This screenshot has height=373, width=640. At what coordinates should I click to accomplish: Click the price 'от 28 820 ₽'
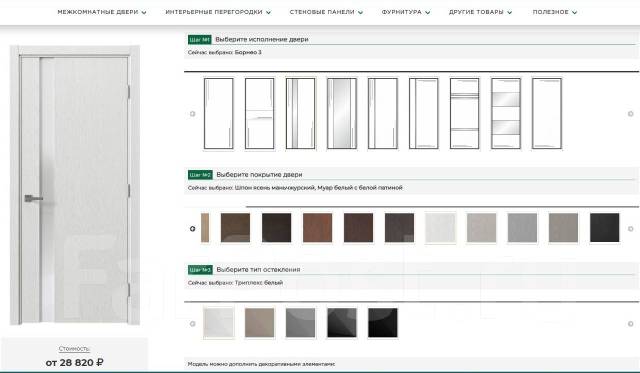tap(74, 362)
